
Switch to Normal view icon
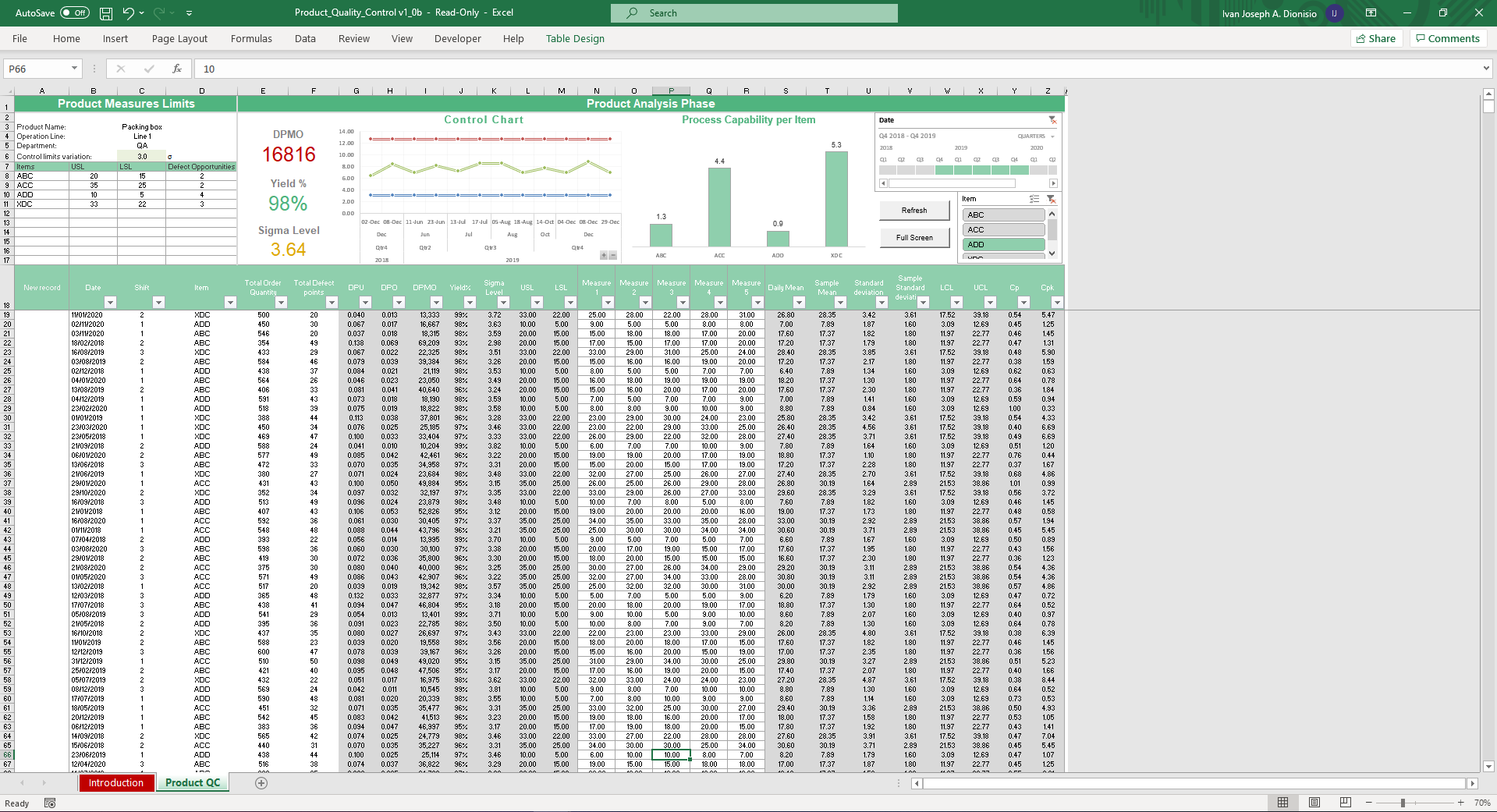(1283, 803)
